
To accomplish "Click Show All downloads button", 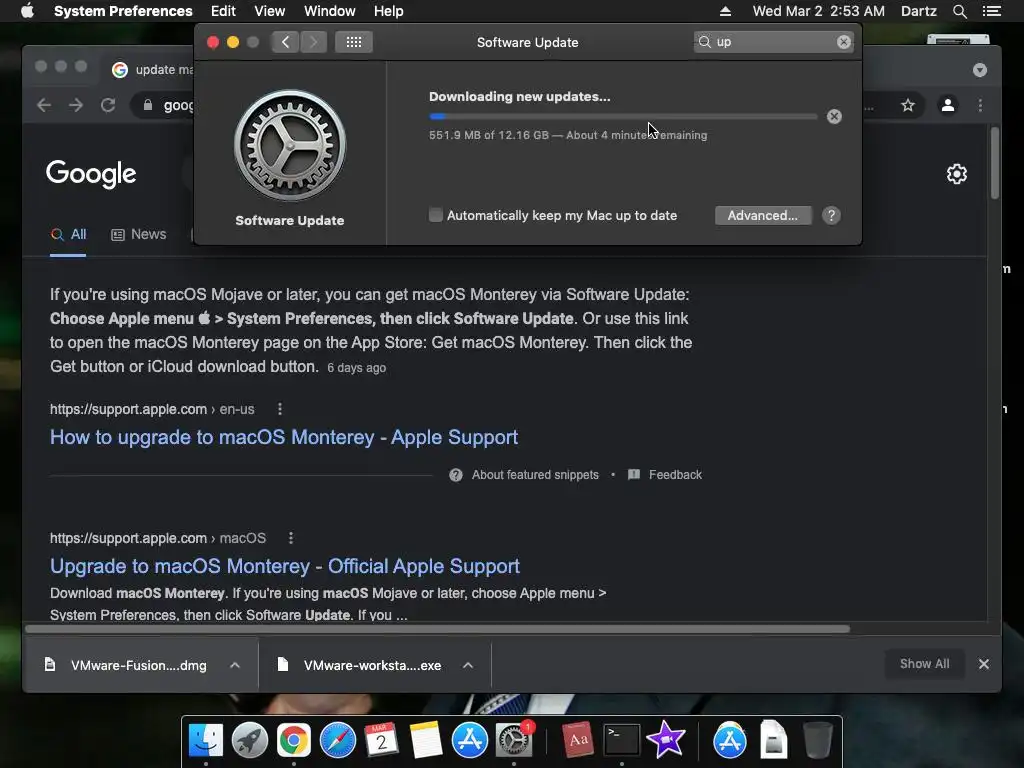I will (924, 664).
